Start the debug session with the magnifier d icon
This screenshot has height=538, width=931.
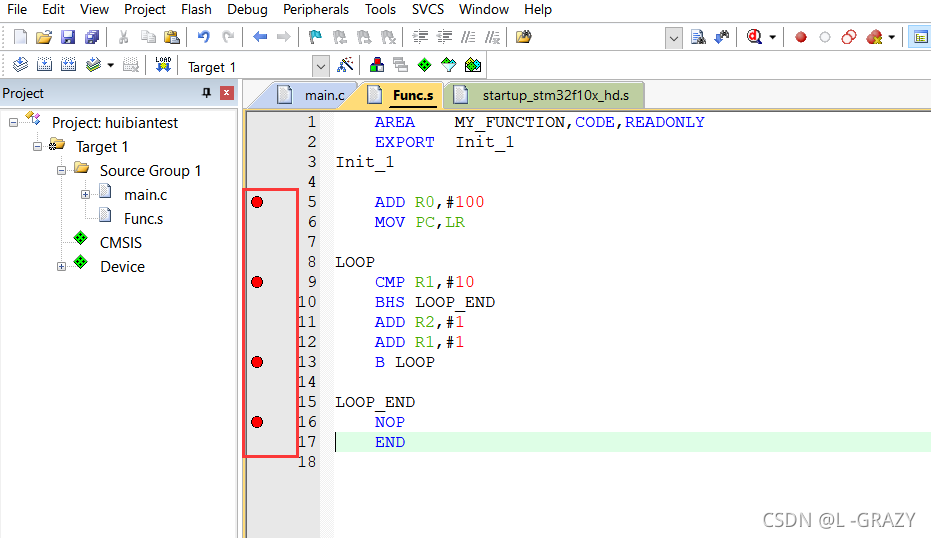point(754,37)
